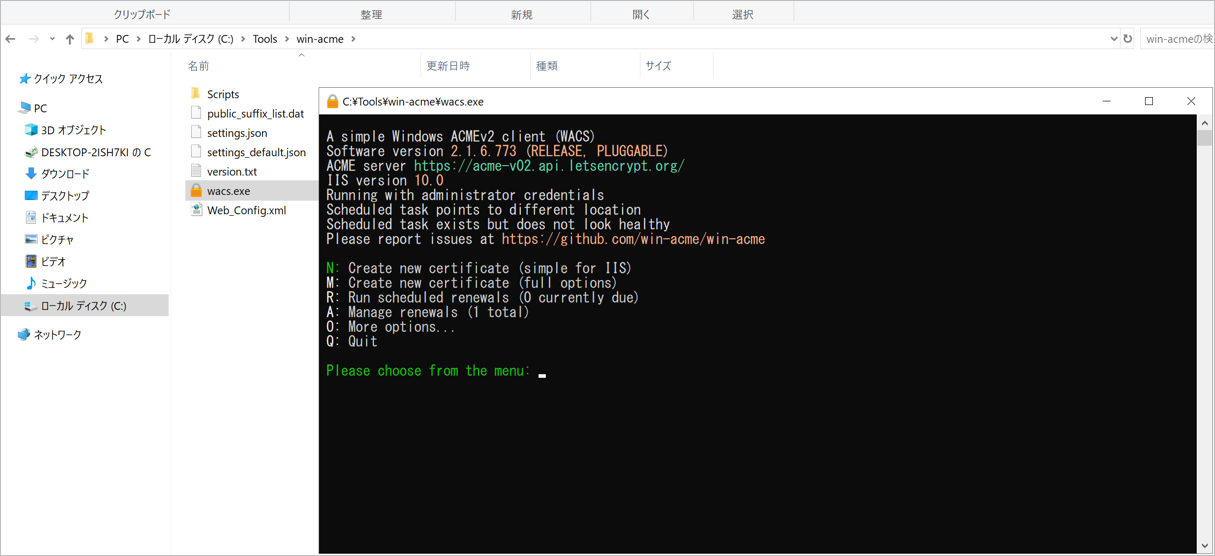
Task: Click the クイック アクセス star icon
Action: click(24, 79)
